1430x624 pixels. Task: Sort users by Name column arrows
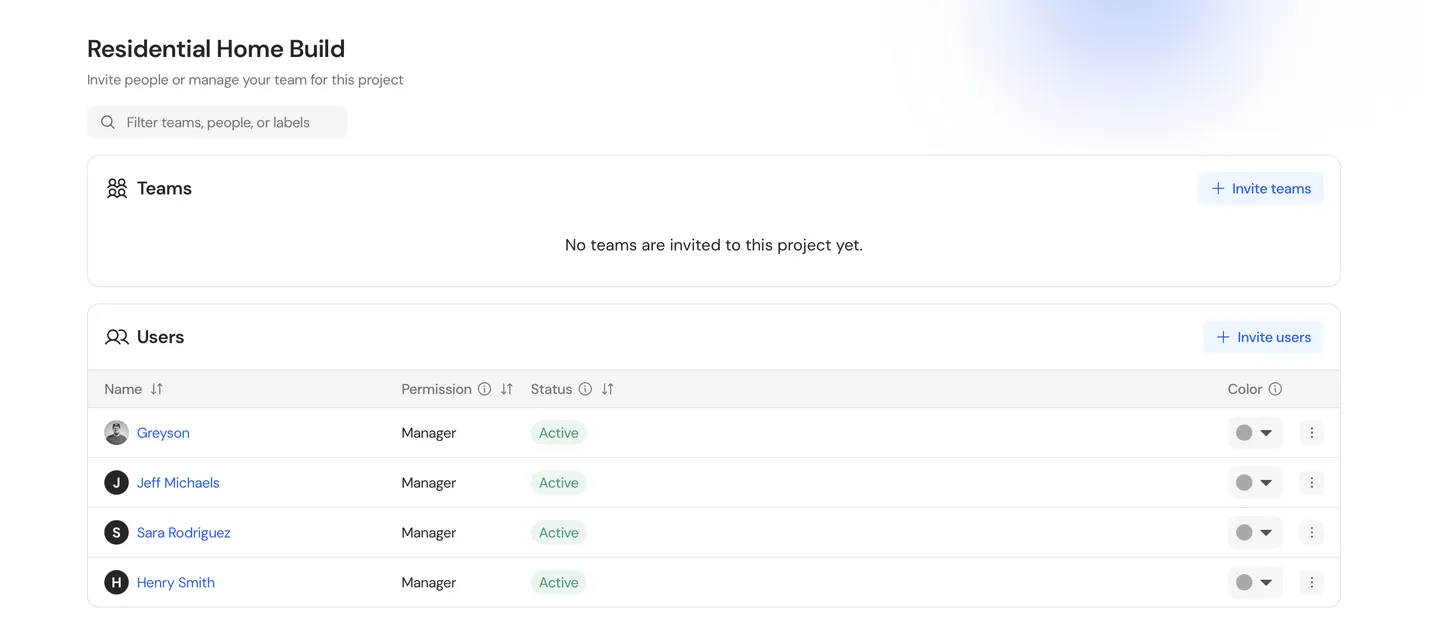[157, 389]
